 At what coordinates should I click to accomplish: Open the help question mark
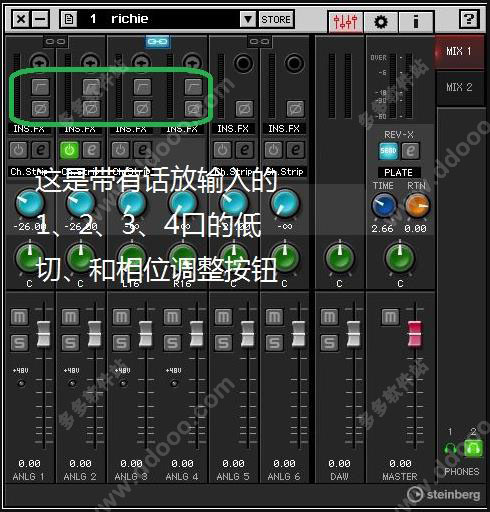pos(469,19)
